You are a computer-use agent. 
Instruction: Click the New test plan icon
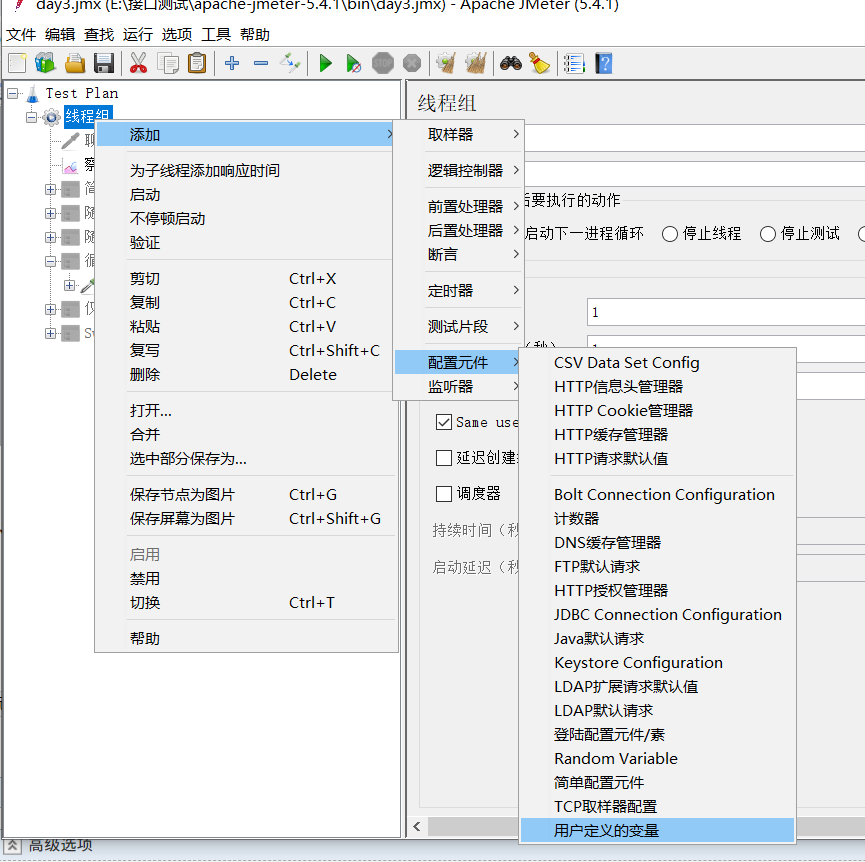point(17,63)
